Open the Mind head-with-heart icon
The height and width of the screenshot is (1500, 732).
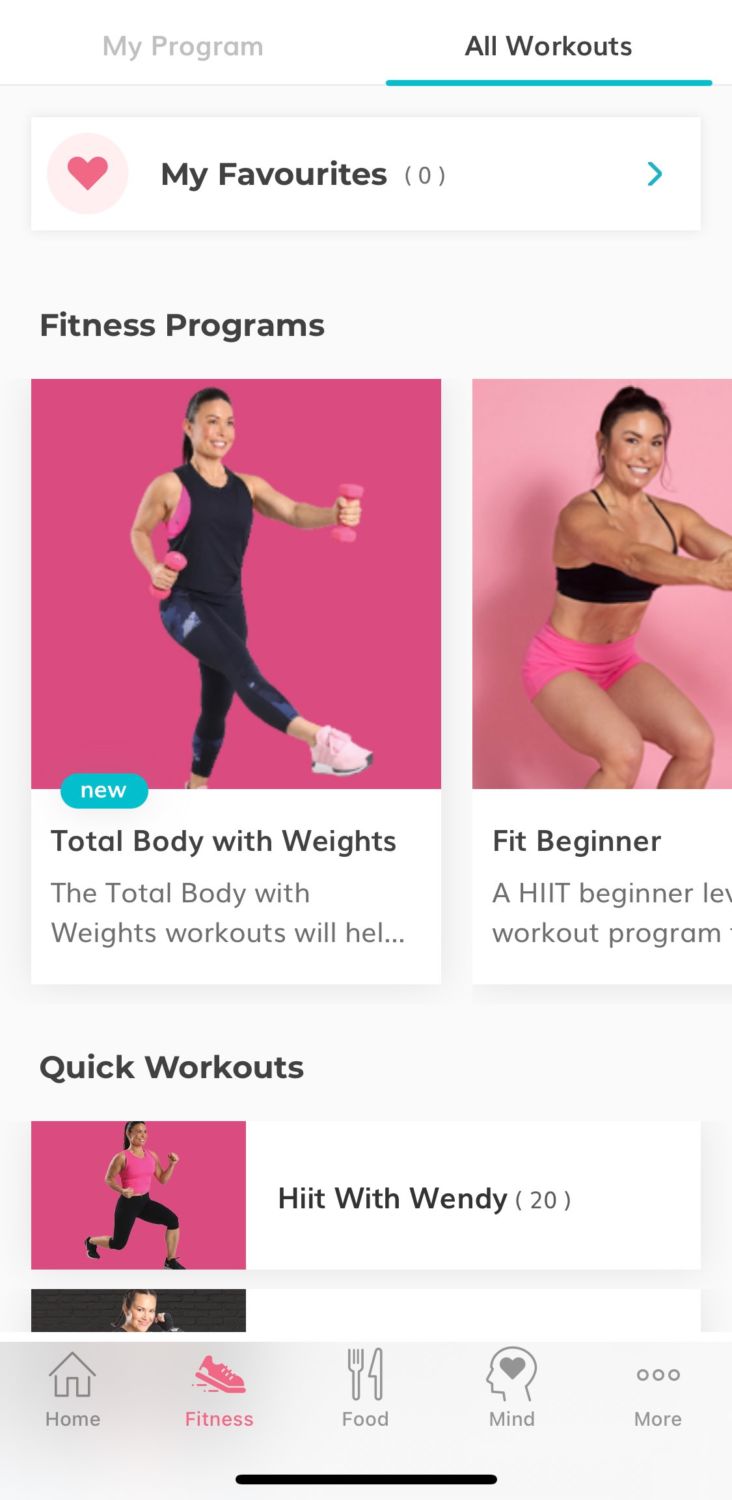512,1374
